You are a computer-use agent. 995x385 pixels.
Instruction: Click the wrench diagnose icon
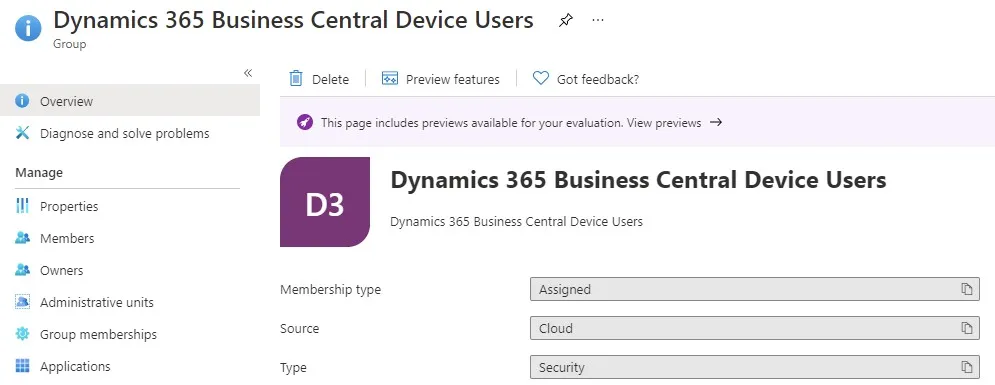coord(22,133)
